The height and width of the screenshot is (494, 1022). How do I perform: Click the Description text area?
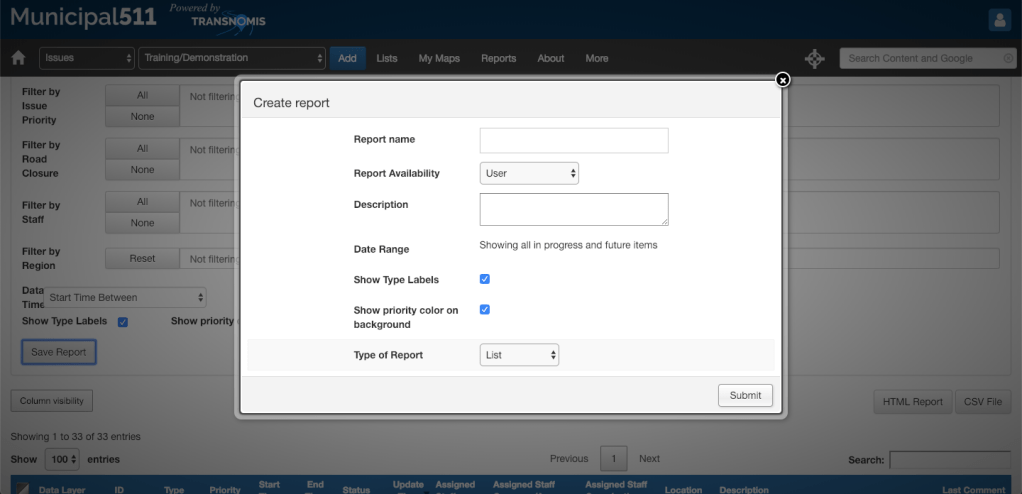(x=573, y=209)
